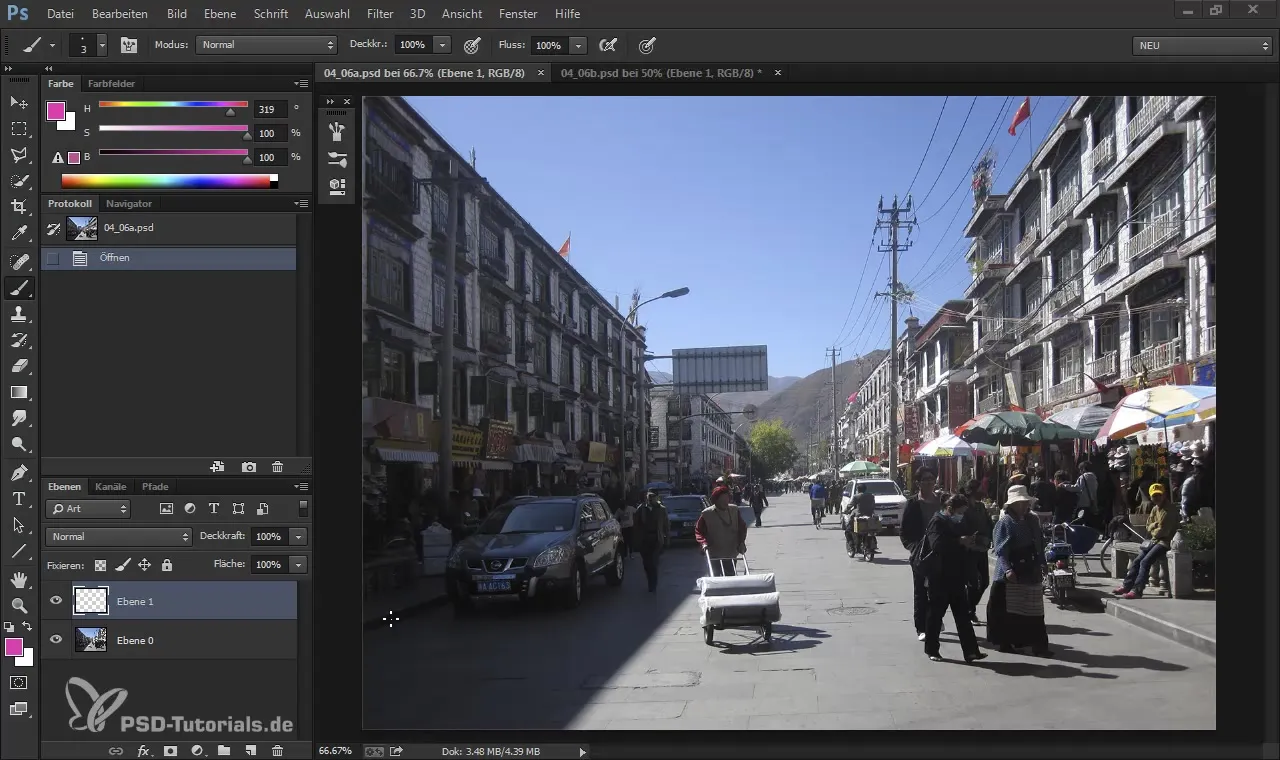Viewport: 1280px width, 760px height.
Task: Open layer blend mode Normal dropdown
Action: click(119, 537)
